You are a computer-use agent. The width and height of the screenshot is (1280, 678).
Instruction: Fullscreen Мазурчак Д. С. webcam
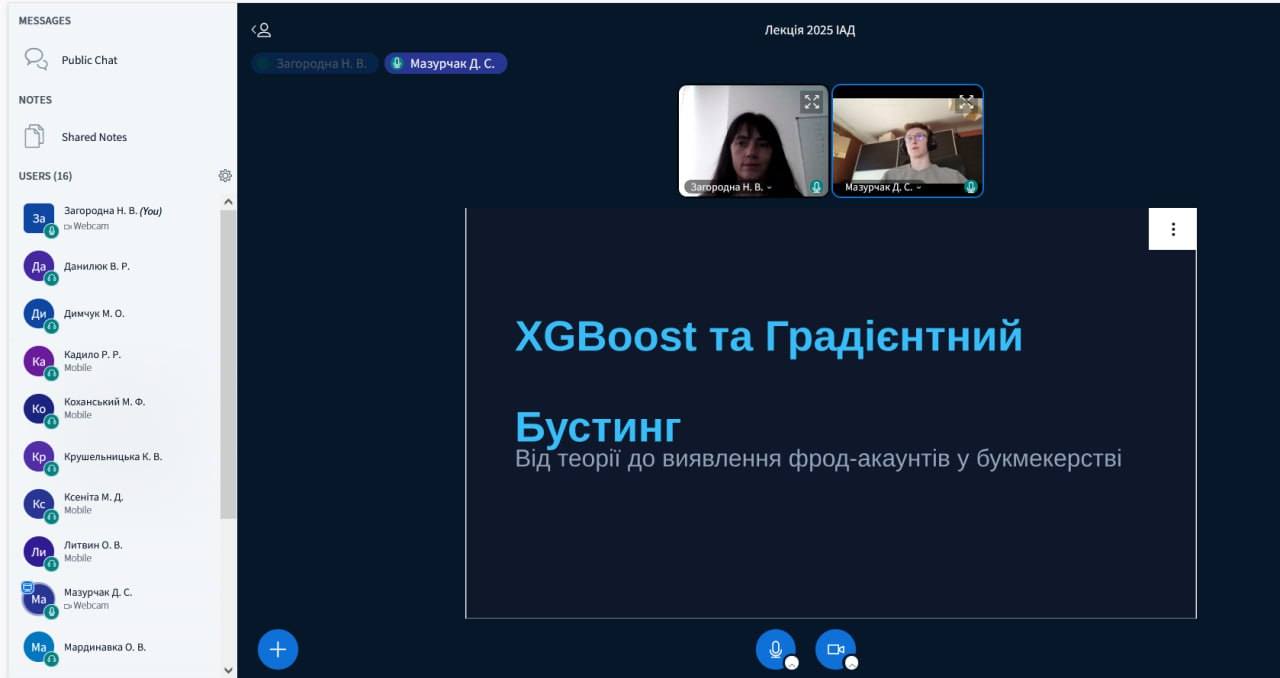click(966, 102)
